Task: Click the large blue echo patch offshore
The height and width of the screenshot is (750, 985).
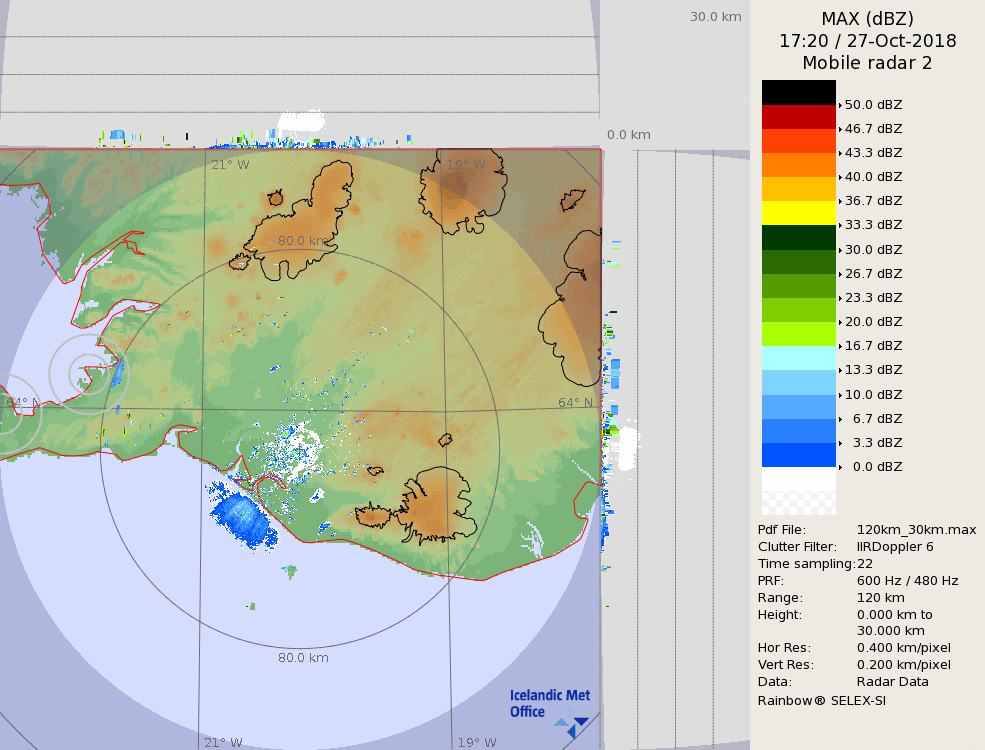Action: [243, 518]
